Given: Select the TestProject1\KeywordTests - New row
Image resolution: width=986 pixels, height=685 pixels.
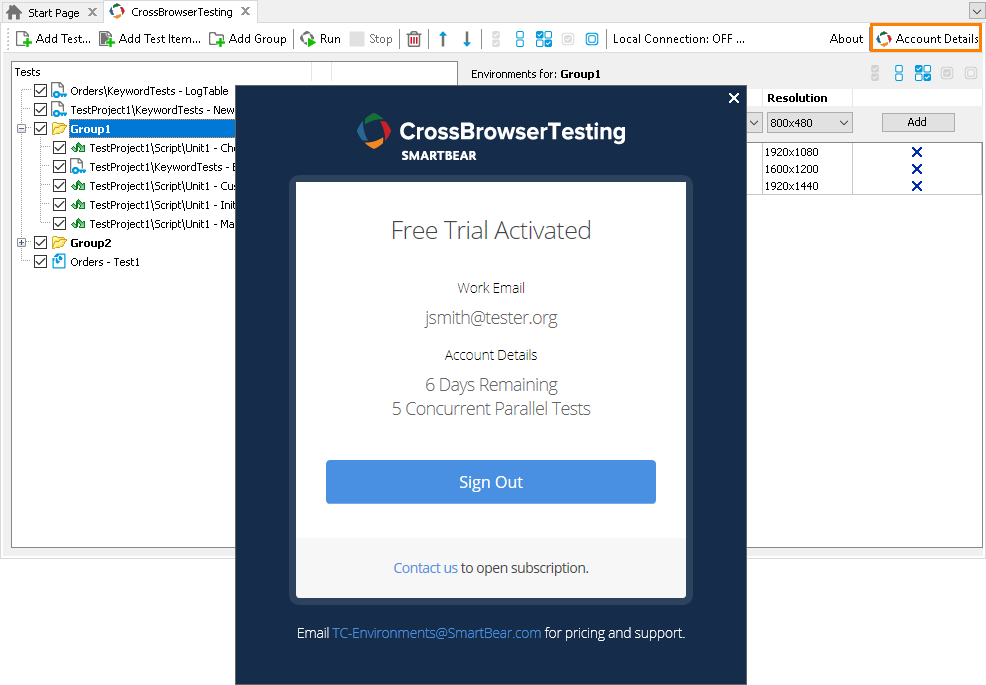Looking at the screenshot, I should coord(152,110).
